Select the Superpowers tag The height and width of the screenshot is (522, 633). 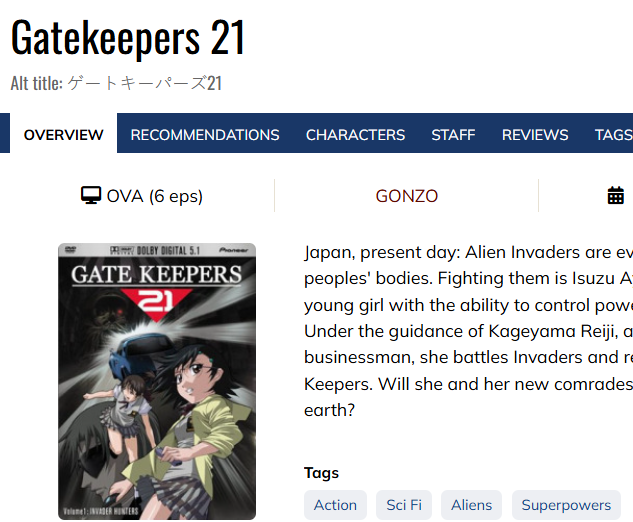point(566,505)
